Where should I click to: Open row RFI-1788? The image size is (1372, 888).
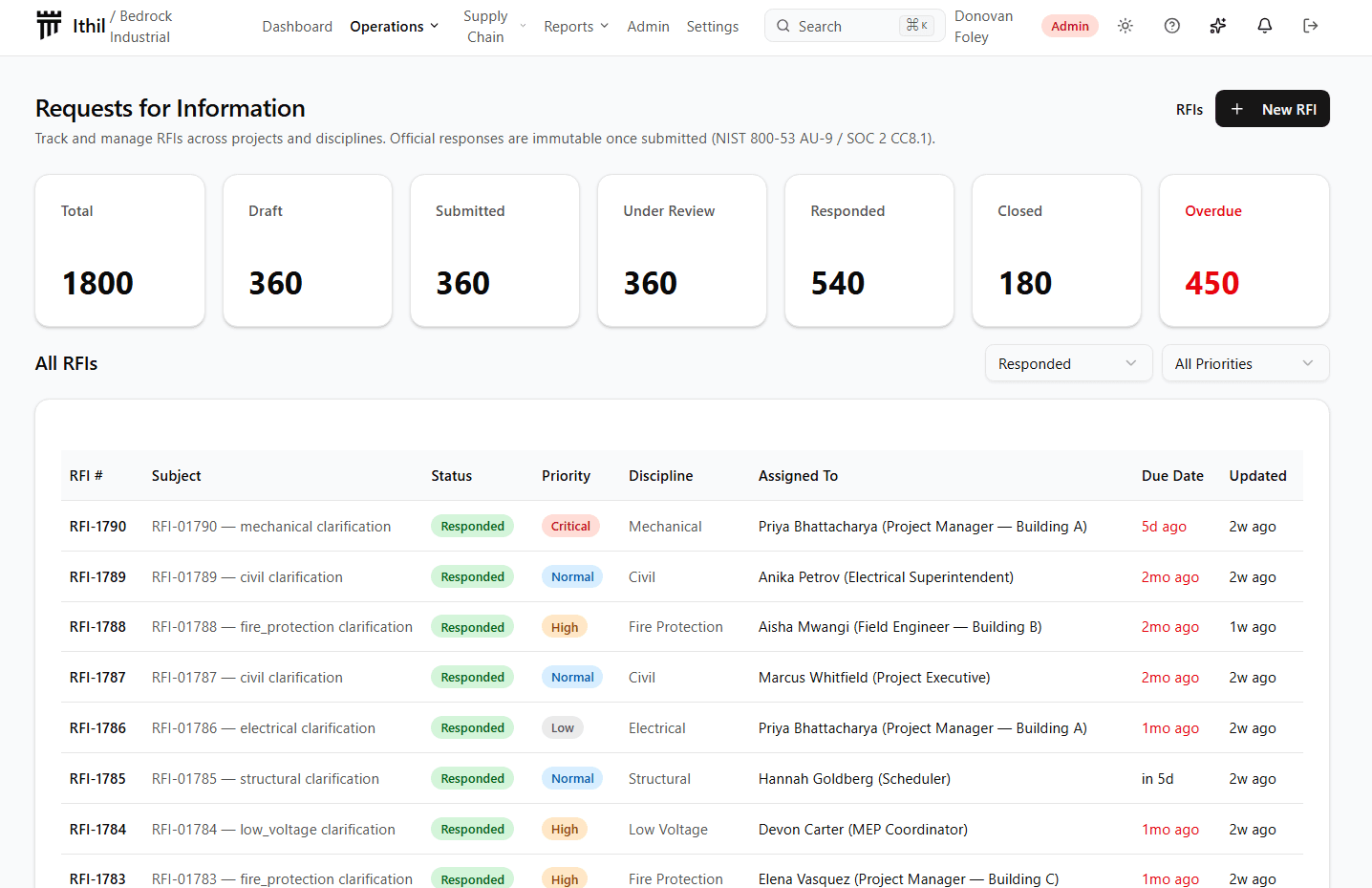pos(682,627)
